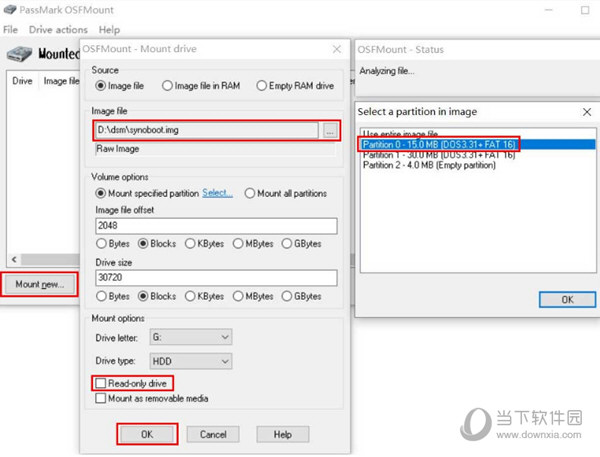Image resolution: width=600 pixels, height=457 pixels.
Task: Close the Mount drive dialog
Action: [x=337, y=49]
